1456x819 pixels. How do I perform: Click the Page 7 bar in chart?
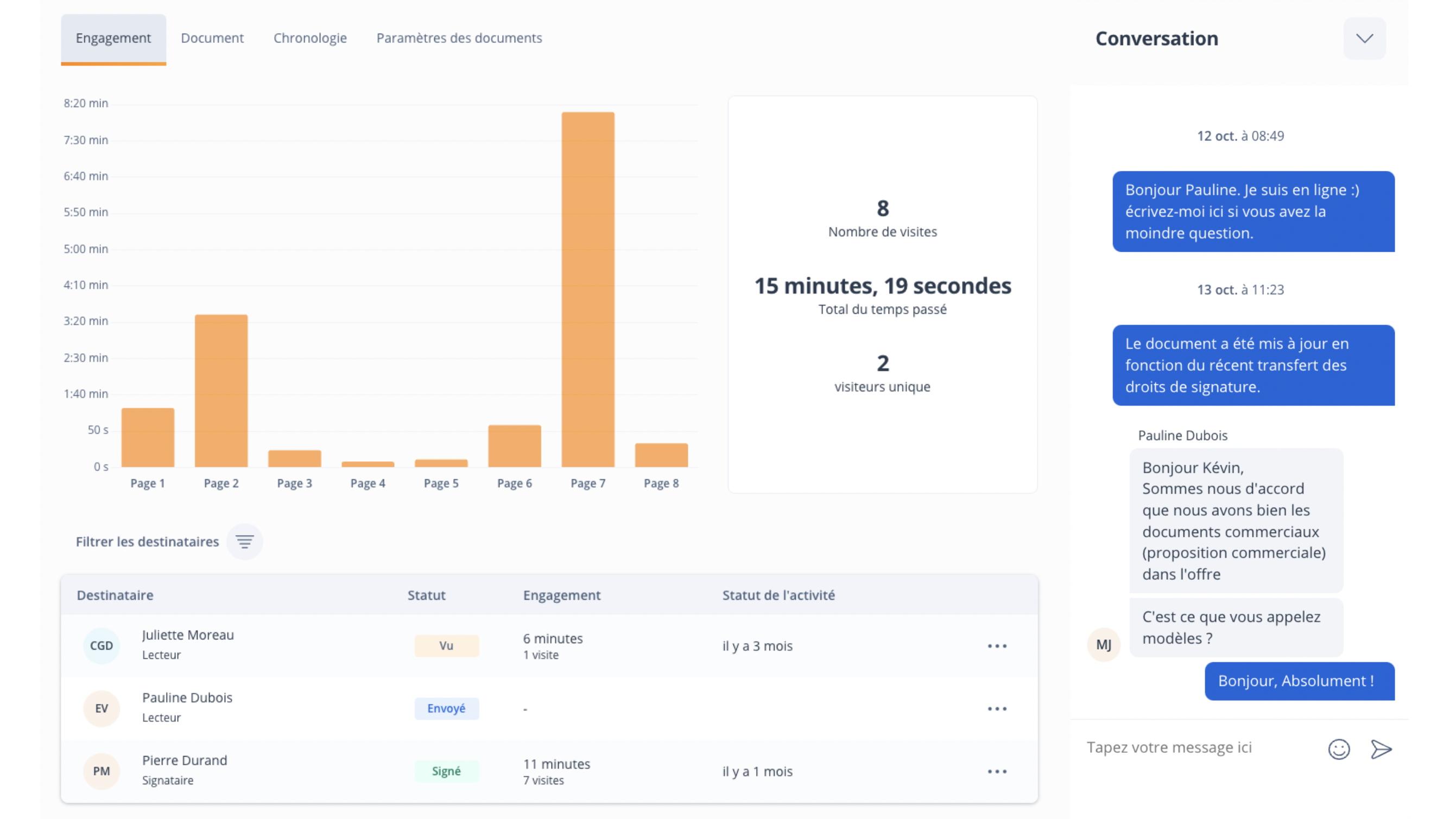pyautogui.click(x=588, y=288)
